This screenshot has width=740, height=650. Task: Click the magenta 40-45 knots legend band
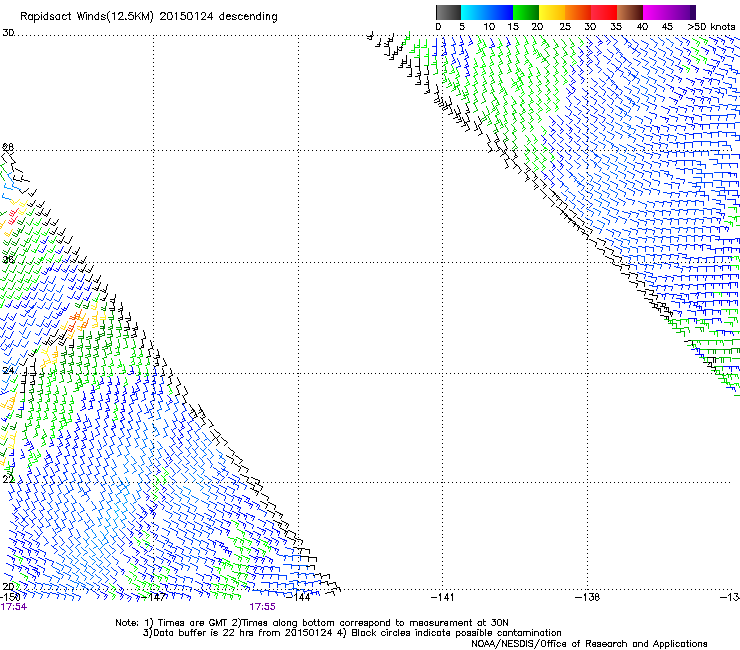pyautogui.click(x=656, y=12)
